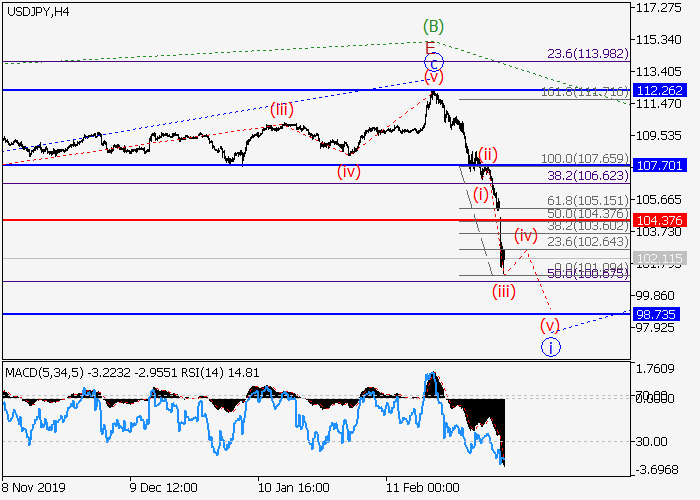Click the (iii) label below the price low
Viewport: 700px width, 500px height.
pyautogui.click(x=503, y=291)
